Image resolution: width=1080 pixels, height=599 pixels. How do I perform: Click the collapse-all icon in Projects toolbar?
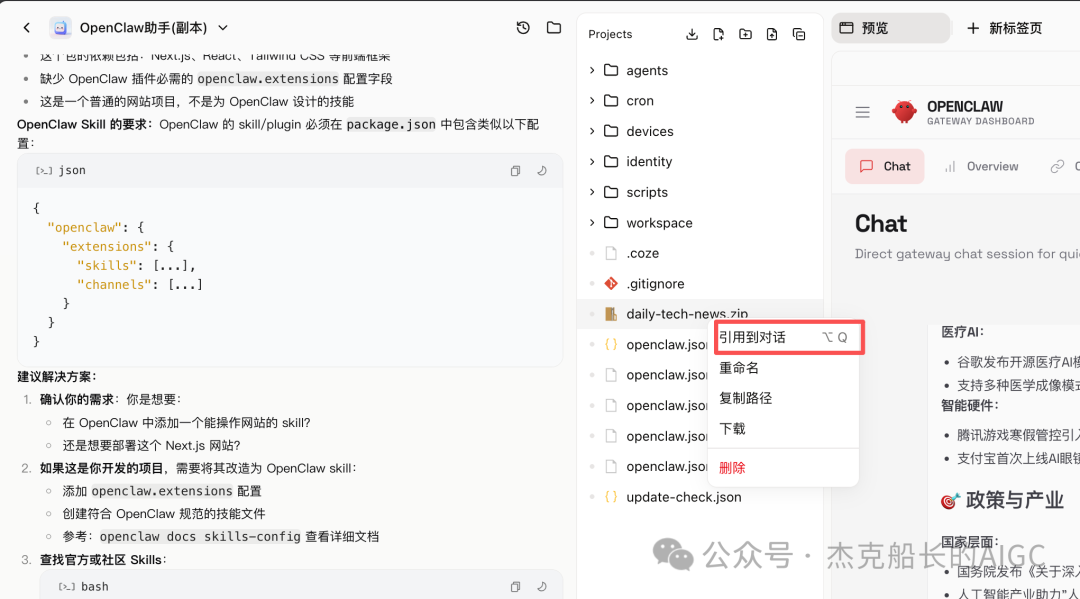click(x=799, y=34)
